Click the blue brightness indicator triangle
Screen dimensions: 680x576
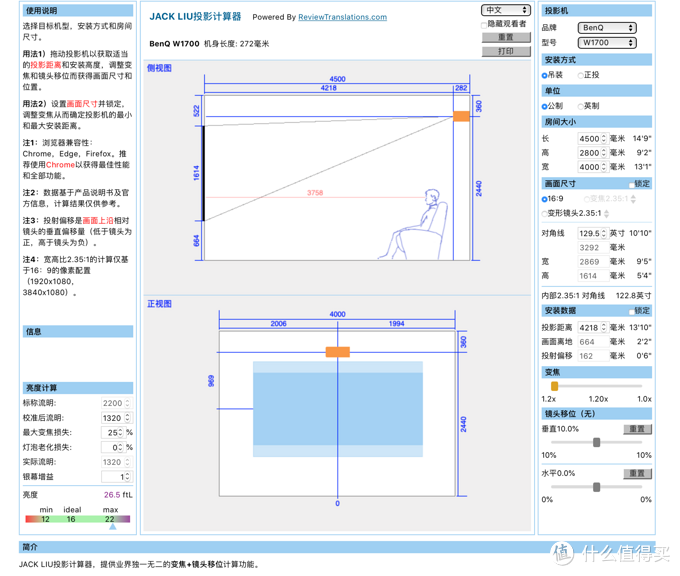(112, 527)
